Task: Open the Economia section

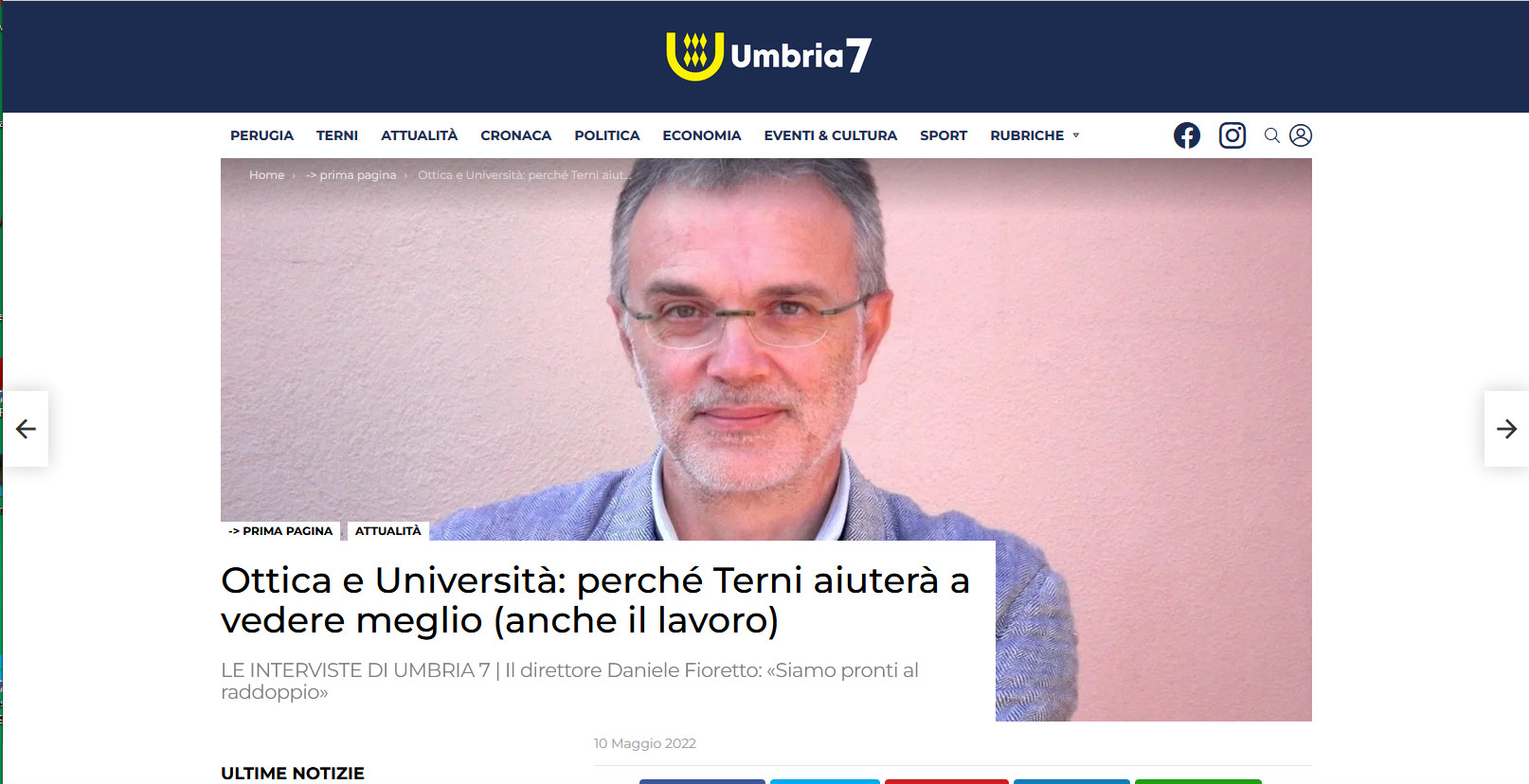Action: click(x=702, y=135)
